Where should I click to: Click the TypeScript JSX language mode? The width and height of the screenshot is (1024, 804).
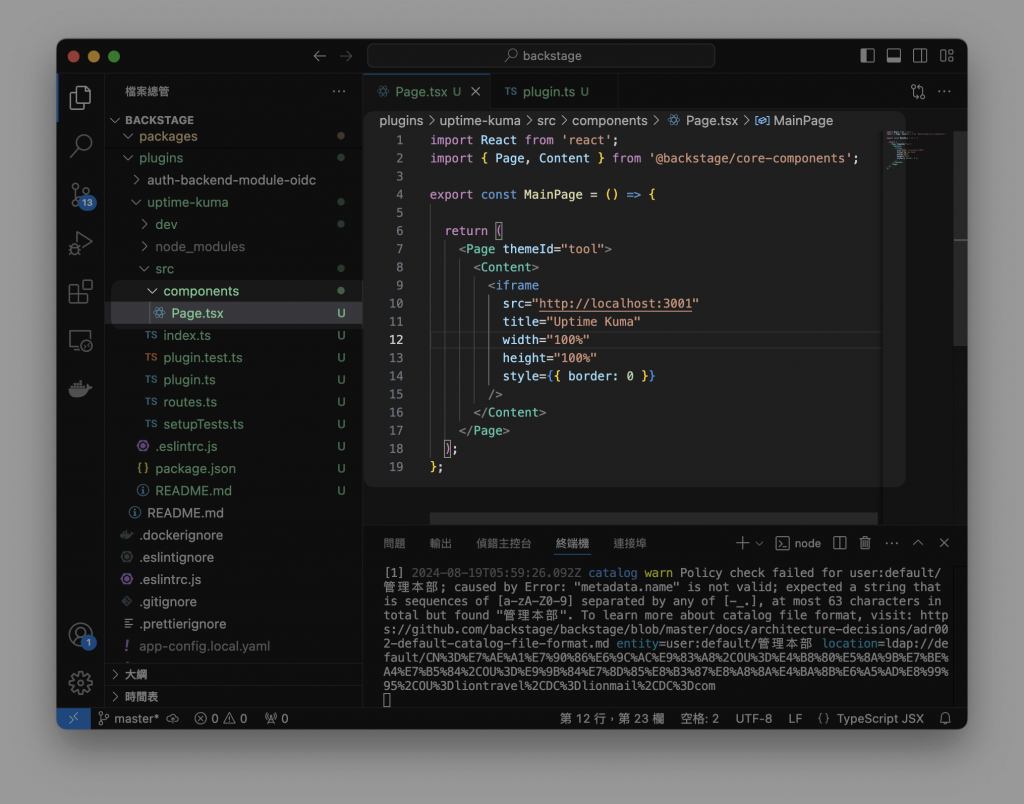click(878, 719)
